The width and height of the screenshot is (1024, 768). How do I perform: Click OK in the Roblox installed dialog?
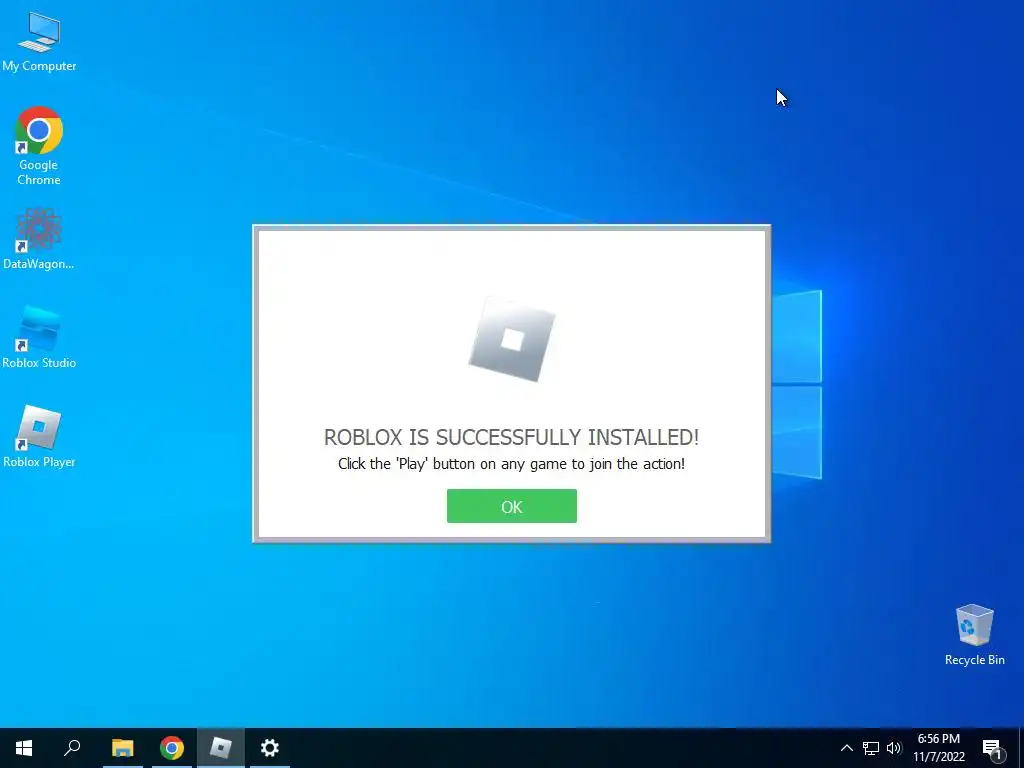pyautogui.click(x=511, y=506)
